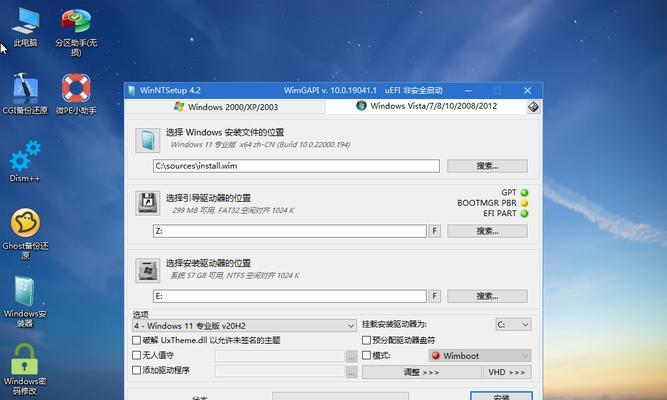Open the Ghost备份还原 desktop icon
Image resolution: width=667 pixels, height=400 pixels.
[25, 234]
